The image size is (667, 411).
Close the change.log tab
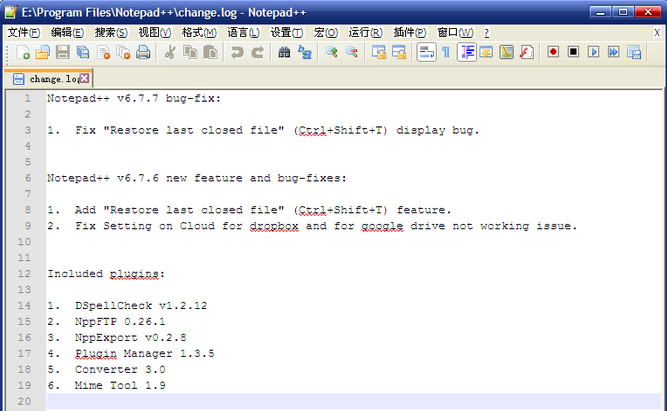coord(85,78)
